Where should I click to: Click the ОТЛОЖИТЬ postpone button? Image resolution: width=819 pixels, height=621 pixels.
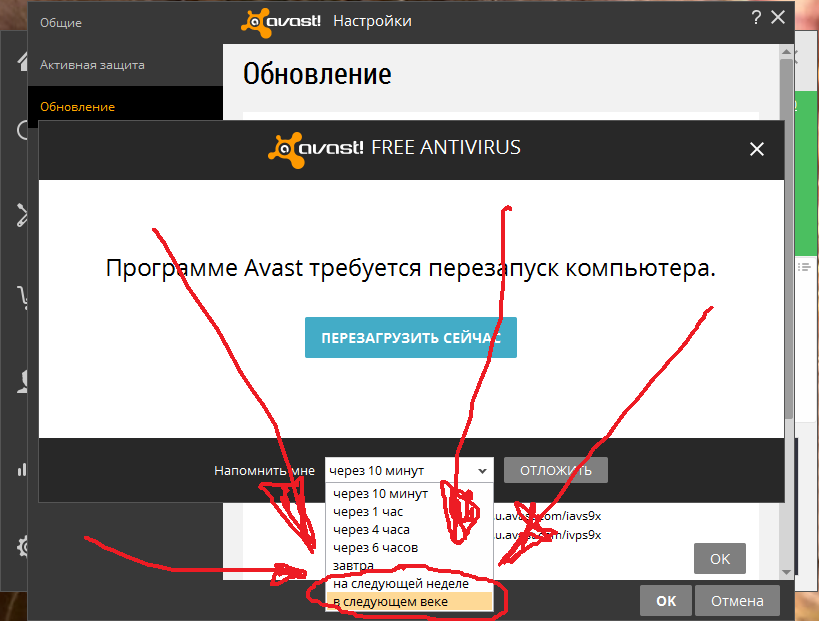click(x=555, y=470)
